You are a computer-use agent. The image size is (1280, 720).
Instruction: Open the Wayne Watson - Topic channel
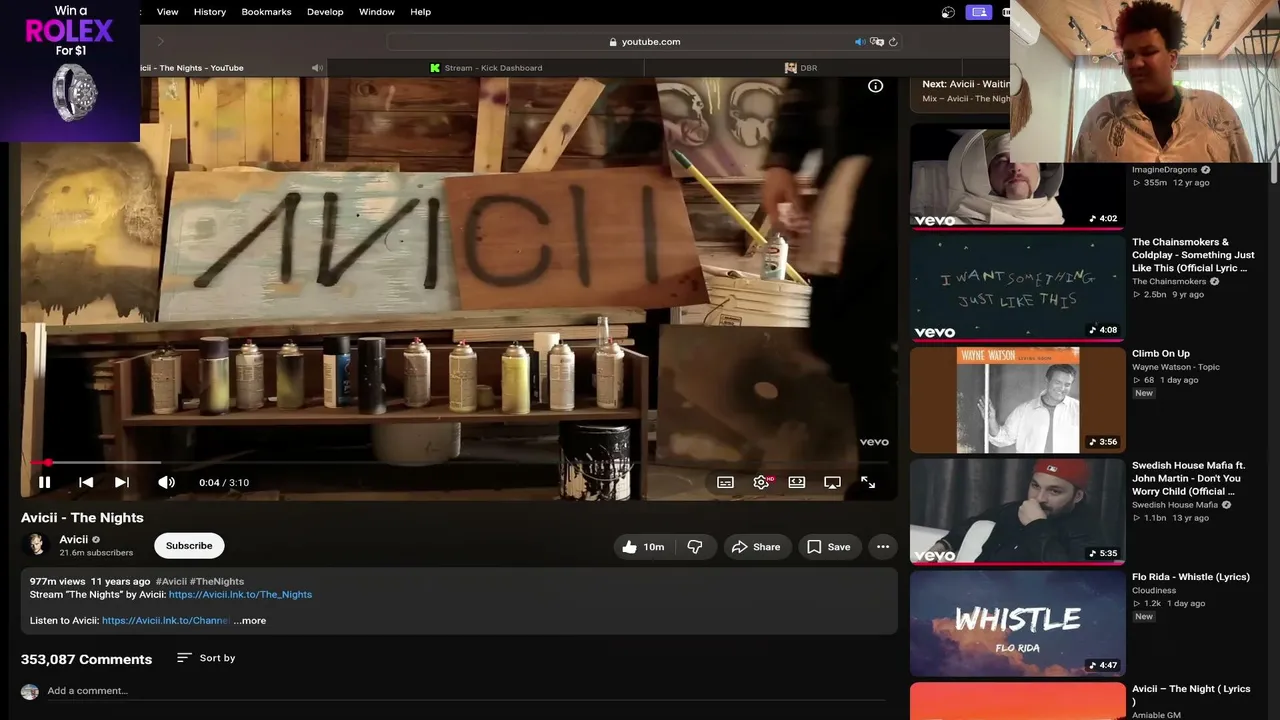(x=1176, y=367)
